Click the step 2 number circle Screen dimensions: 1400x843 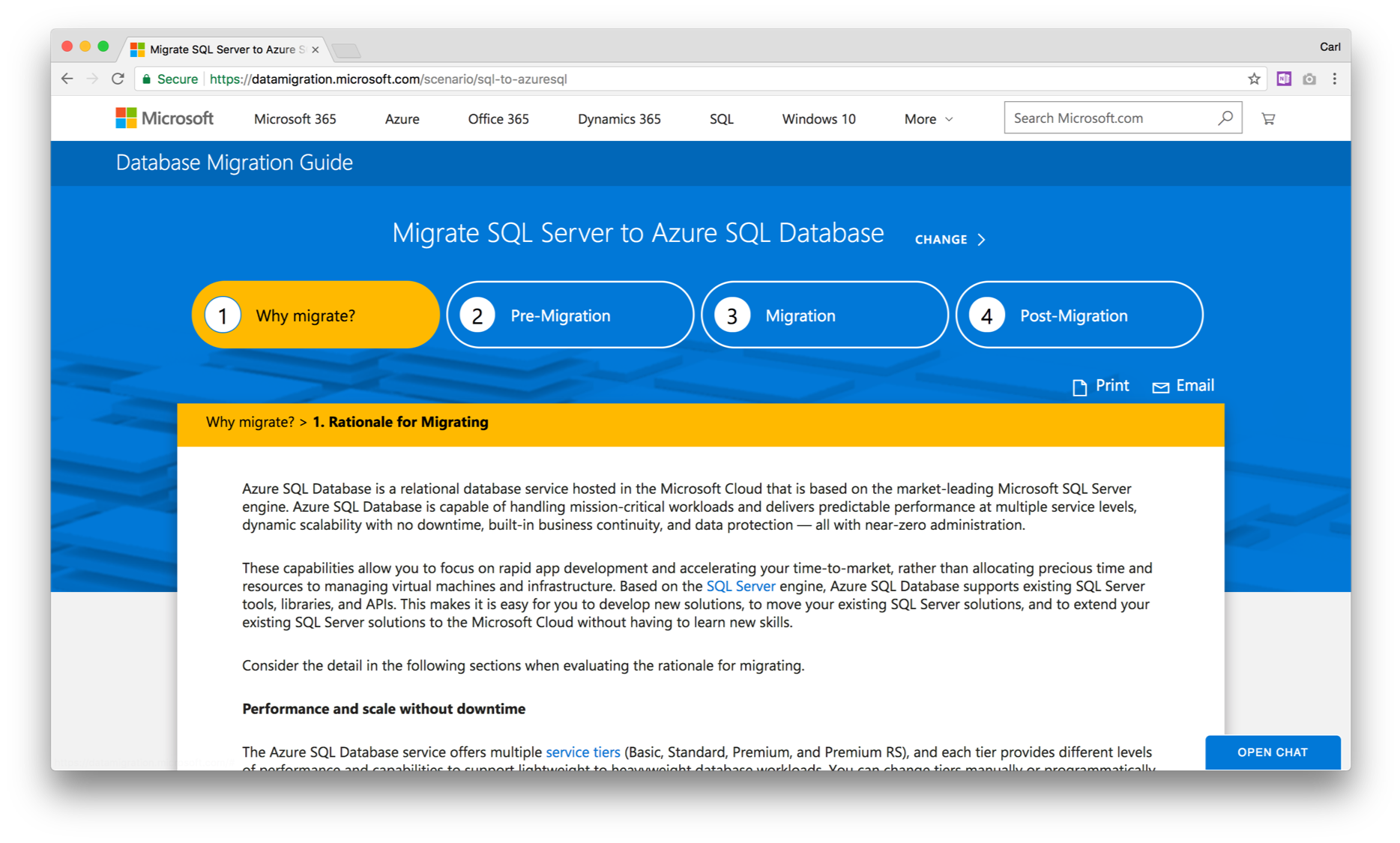pos(477,315)
